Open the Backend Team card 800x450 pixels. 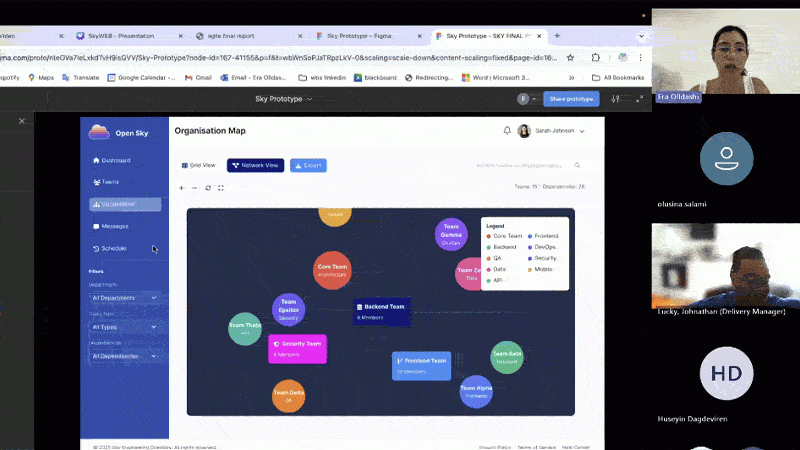click(x=382, y=312)
